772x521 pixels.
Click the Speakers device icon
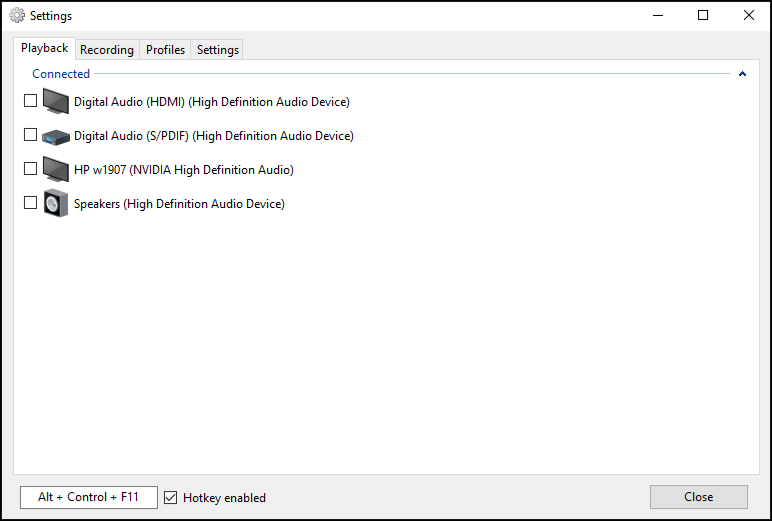[56, 203]
